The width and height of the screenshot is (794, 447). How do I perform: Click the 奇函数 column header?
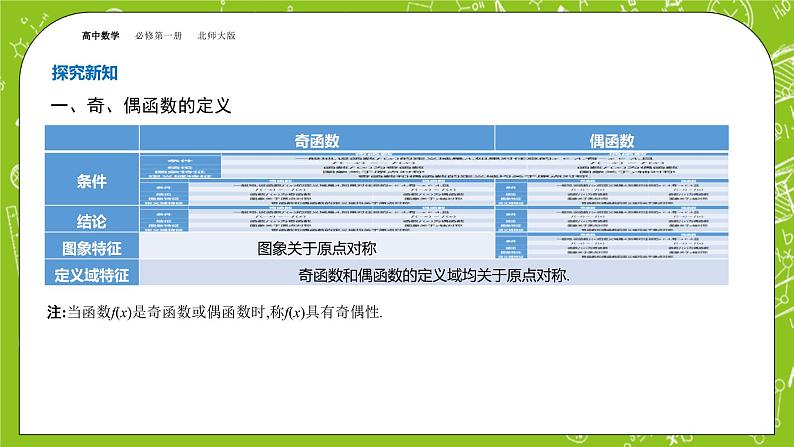click(317, 140)
